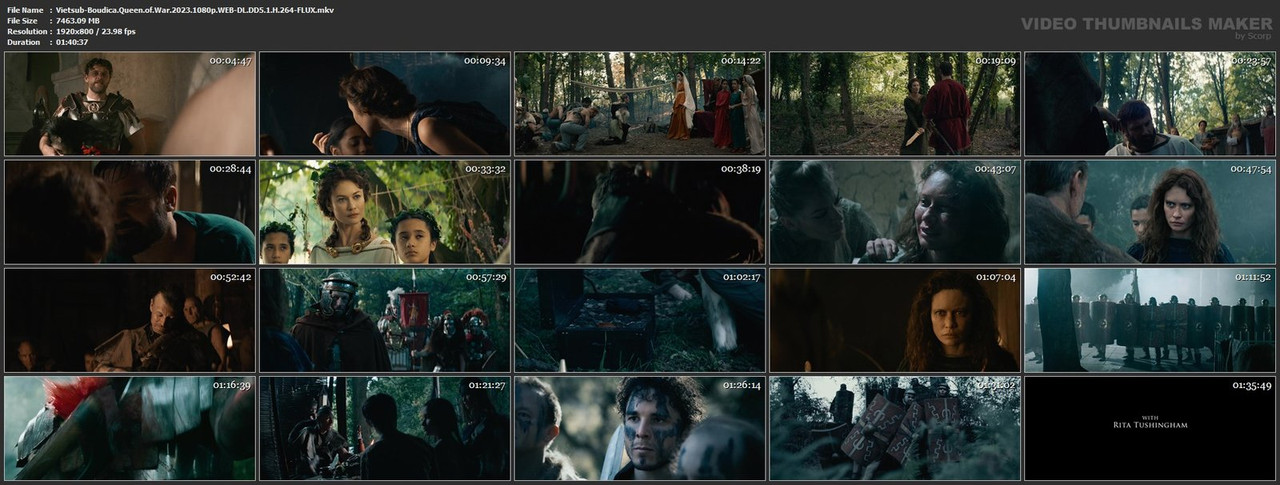Select the dark close-up thumbnail at 00:28:44
Screen dimensions: 1280x485
tap(130, 212)
